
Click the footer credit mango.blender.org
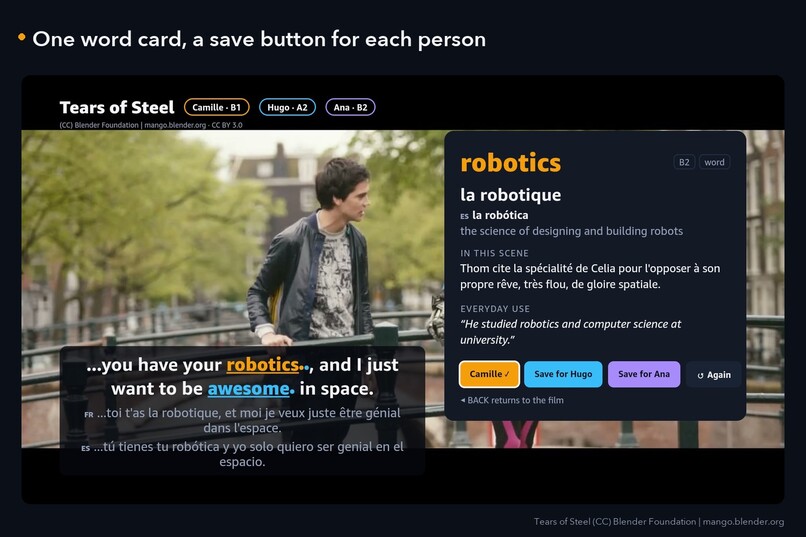(659, 522)
